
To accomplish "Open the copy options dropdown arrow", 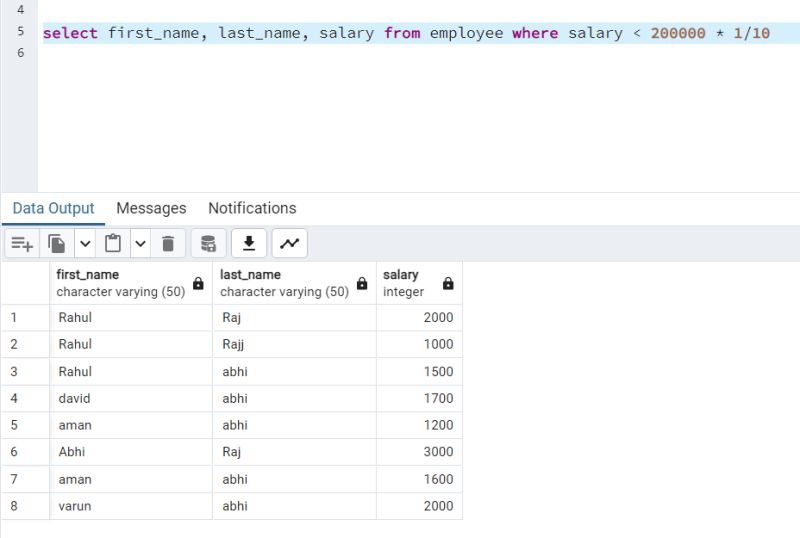I will pyautogui.click(x=85, y=243).
